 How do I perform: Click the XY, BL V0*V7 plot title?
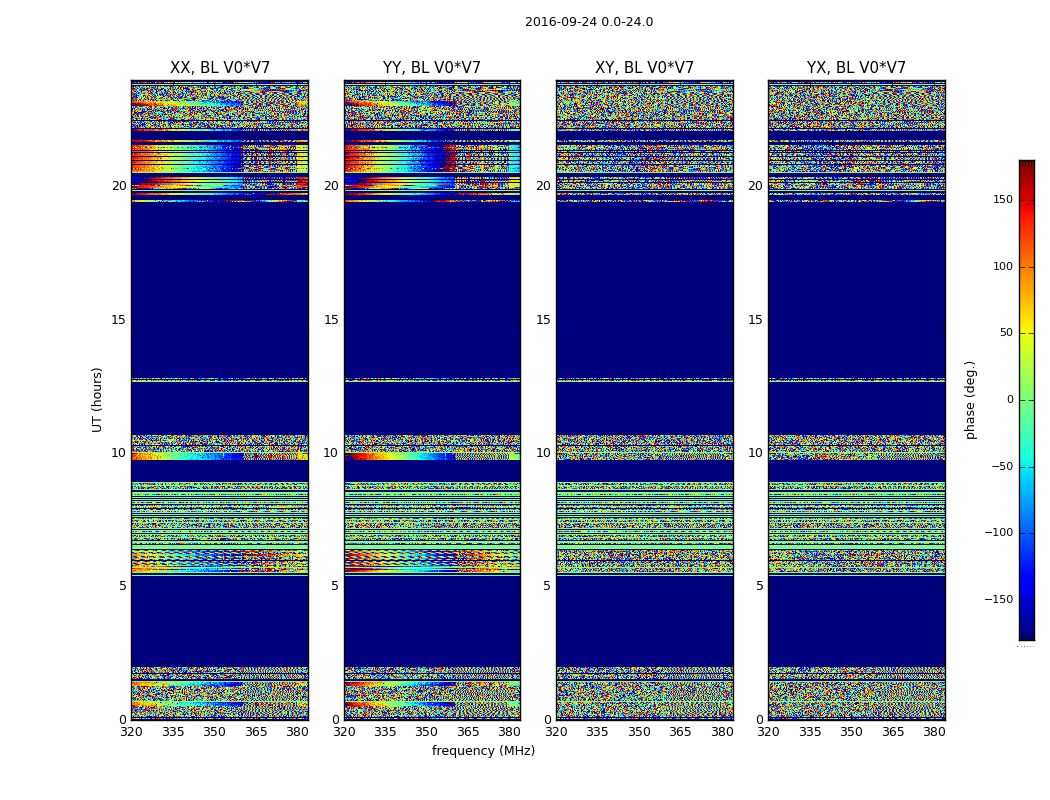tap(644, 68)
